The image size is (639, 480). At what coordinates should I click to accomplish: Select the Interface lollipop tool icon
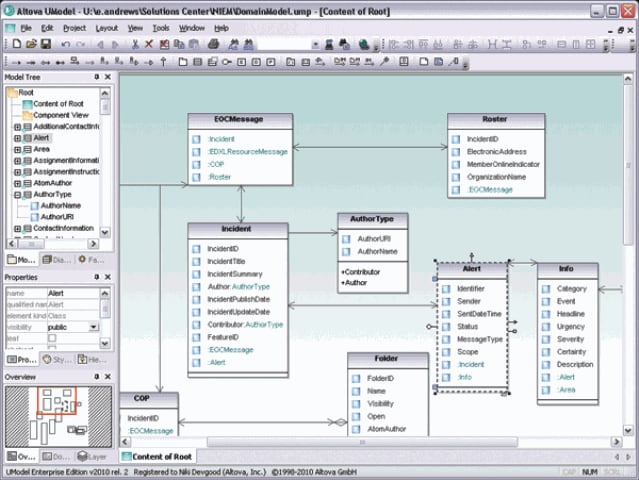227,62
